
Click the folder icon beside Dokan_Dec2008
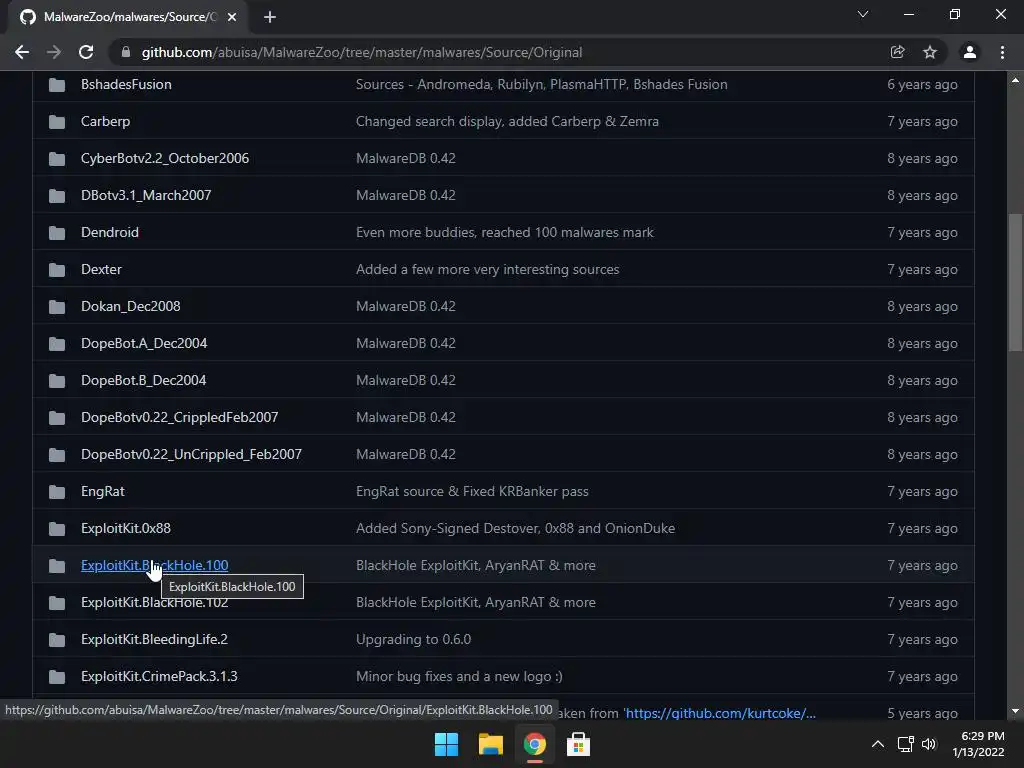(x=57, y=306)
